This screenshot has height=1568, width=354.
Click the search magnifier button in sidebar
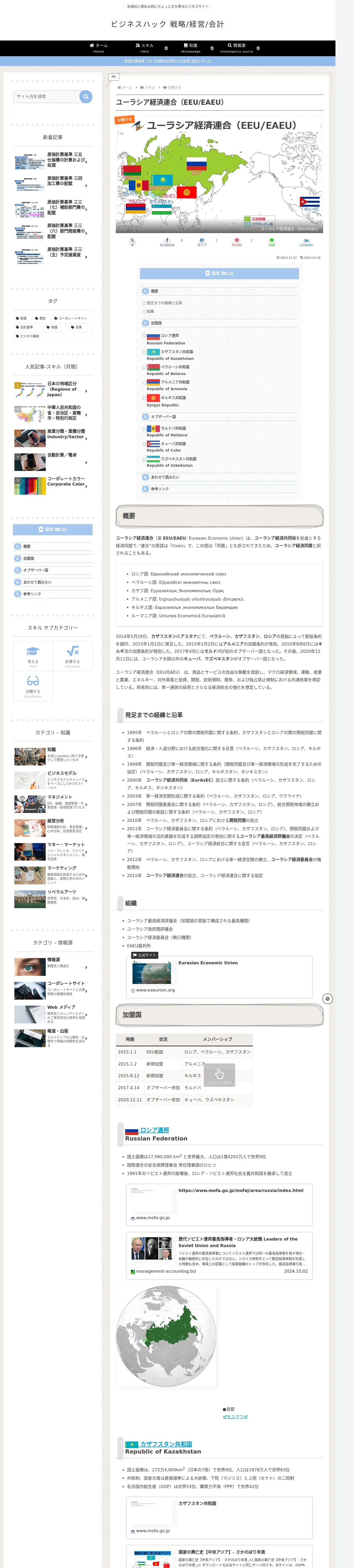[x=86, y=96]
